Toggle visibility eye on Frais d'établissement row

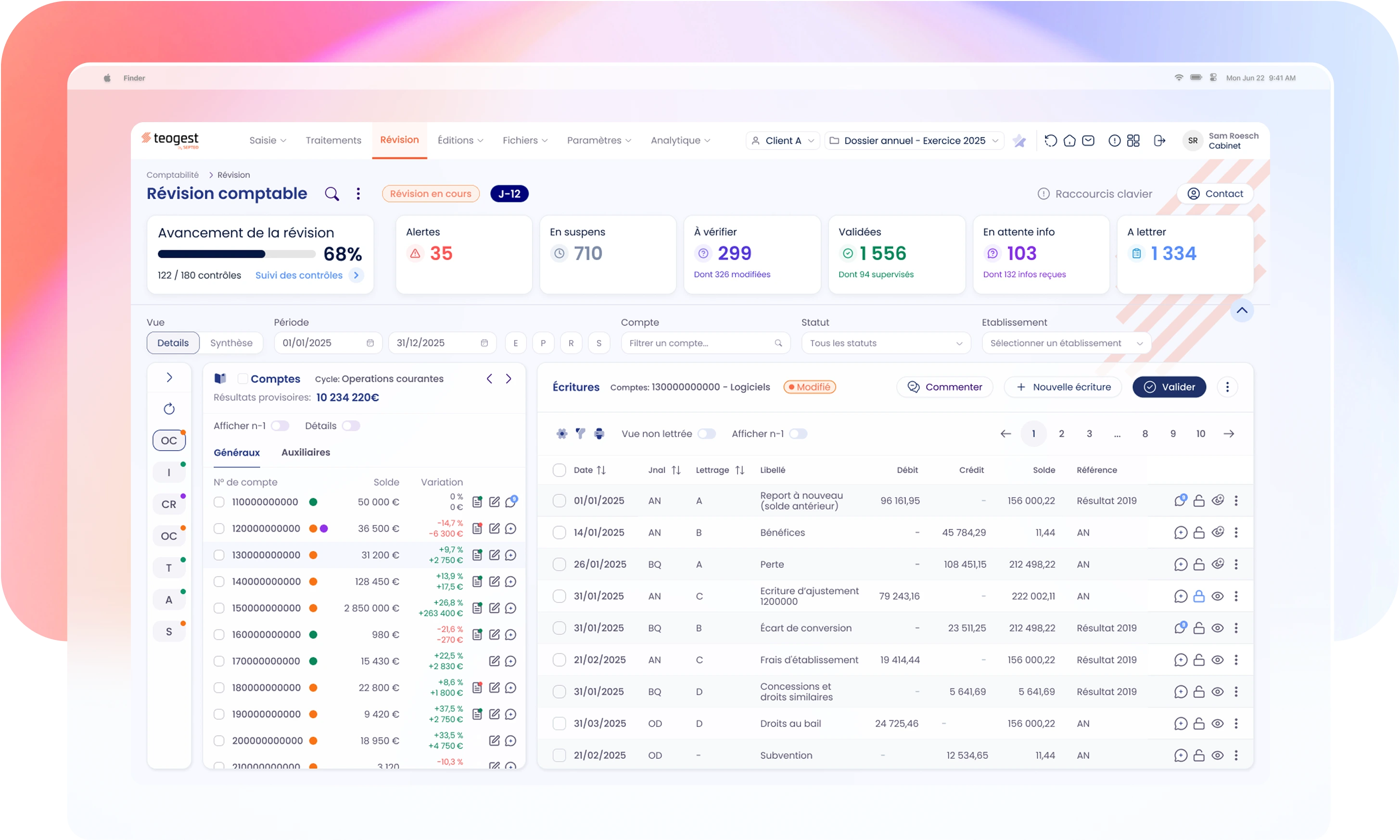pyautogui.click(x=1217, y=660)
